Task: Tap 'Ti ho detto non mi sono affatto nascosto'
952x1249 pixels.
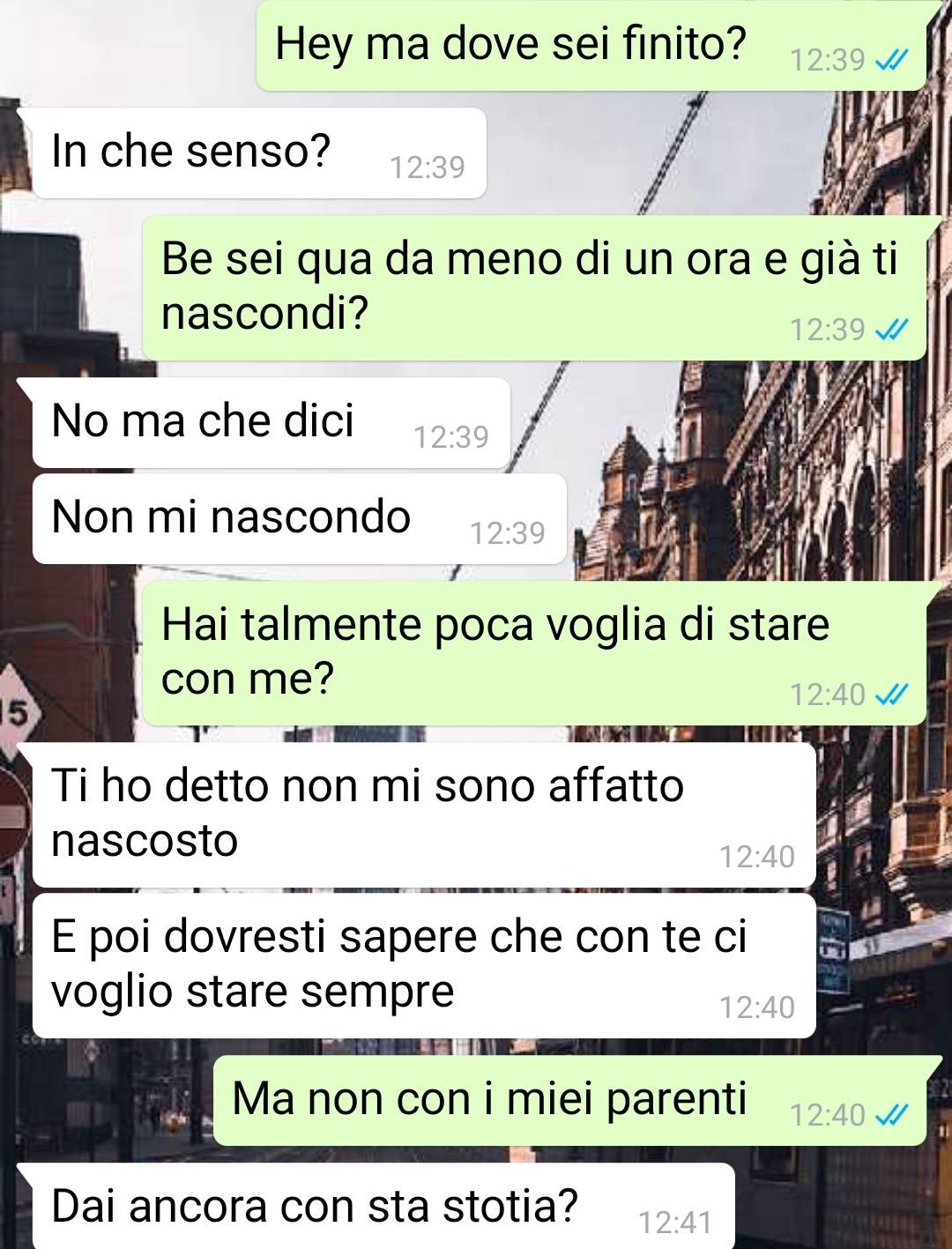Action: [x=424, y=814]
